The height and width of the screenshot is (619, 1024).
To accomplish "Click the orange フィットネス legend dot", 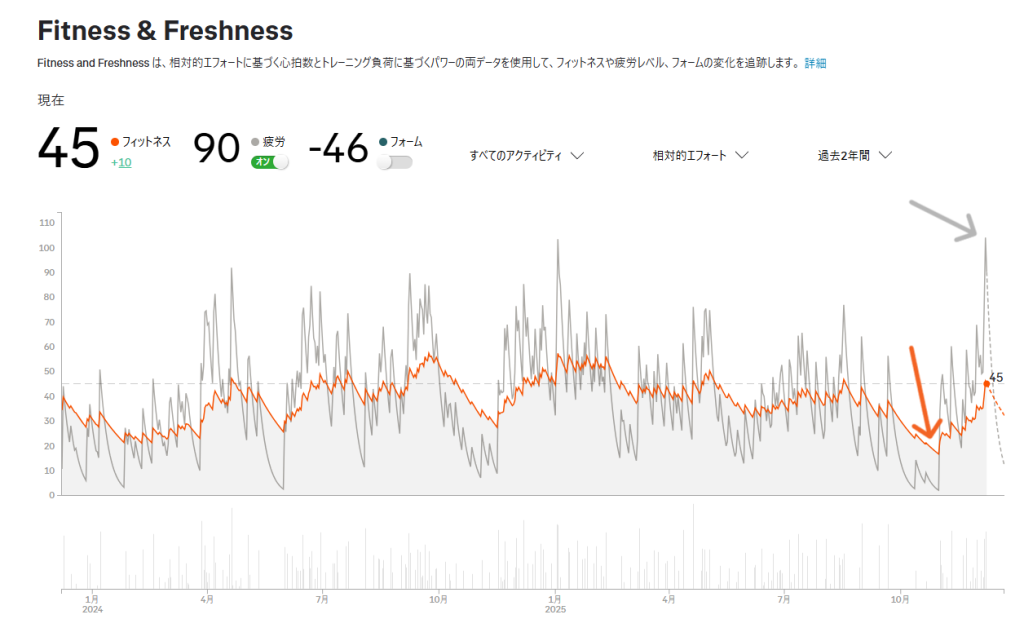I will [115, 142].
